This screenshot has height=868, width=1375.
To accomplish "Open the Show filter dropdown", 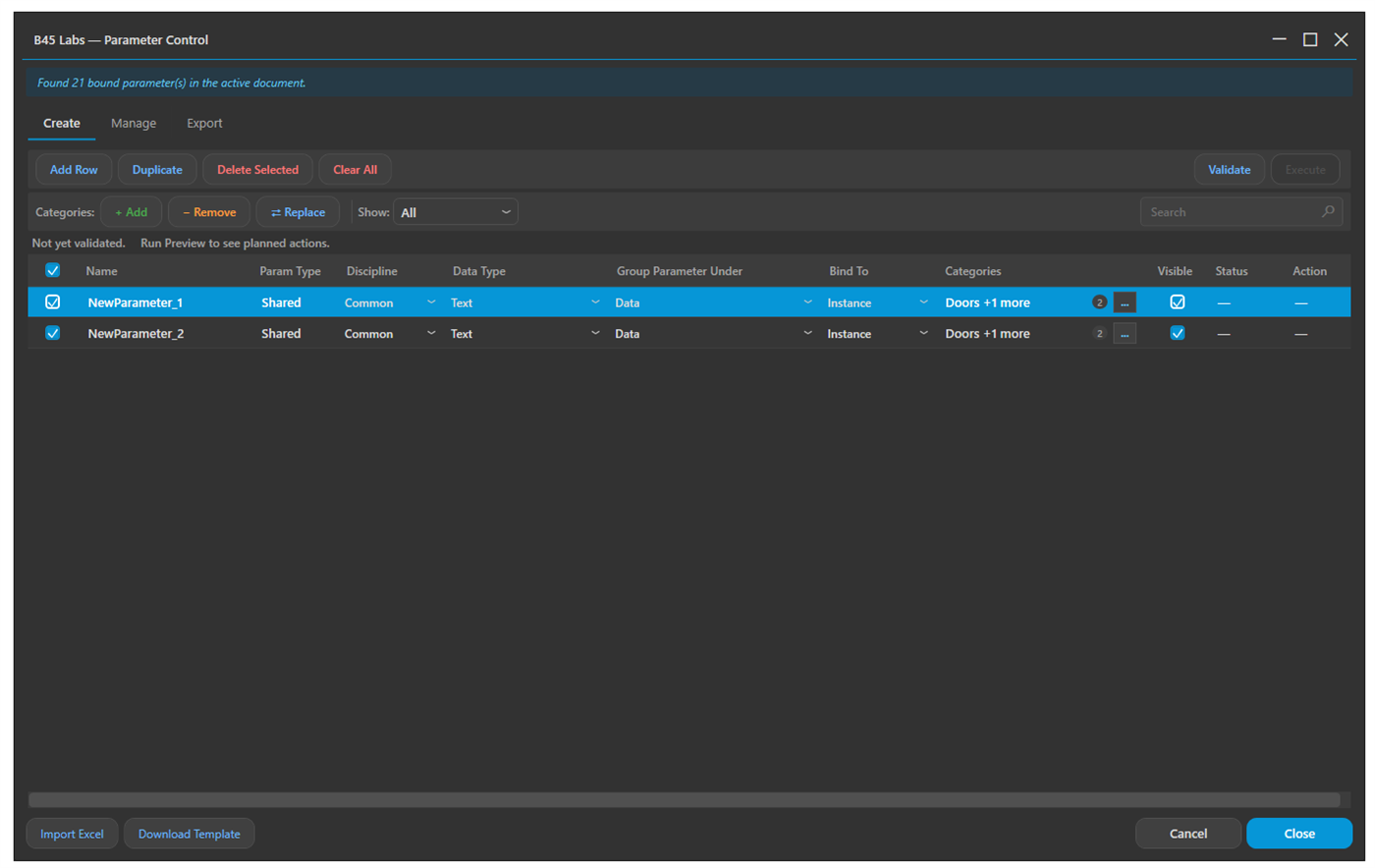I will click(x=456, y=212).
